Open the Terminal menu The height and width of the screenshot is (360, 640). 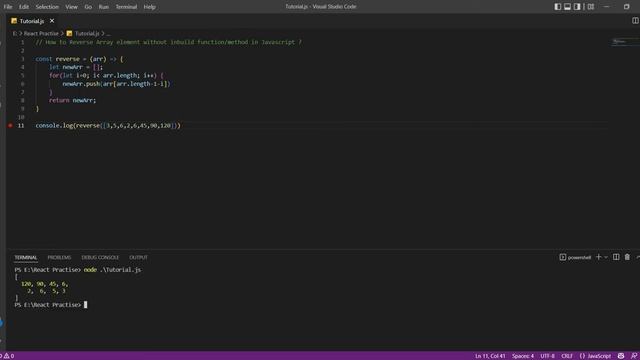[126, 7]
